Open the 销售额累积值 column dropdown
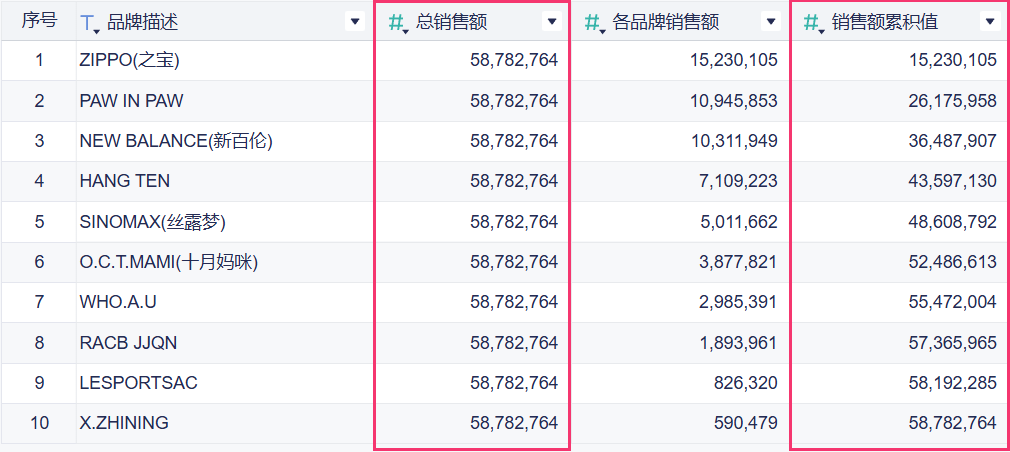 click(990, 22)
